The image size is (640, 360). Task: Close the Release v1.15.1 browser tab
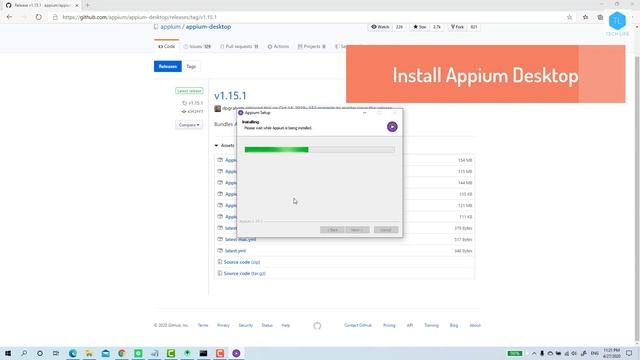[76, 5]
